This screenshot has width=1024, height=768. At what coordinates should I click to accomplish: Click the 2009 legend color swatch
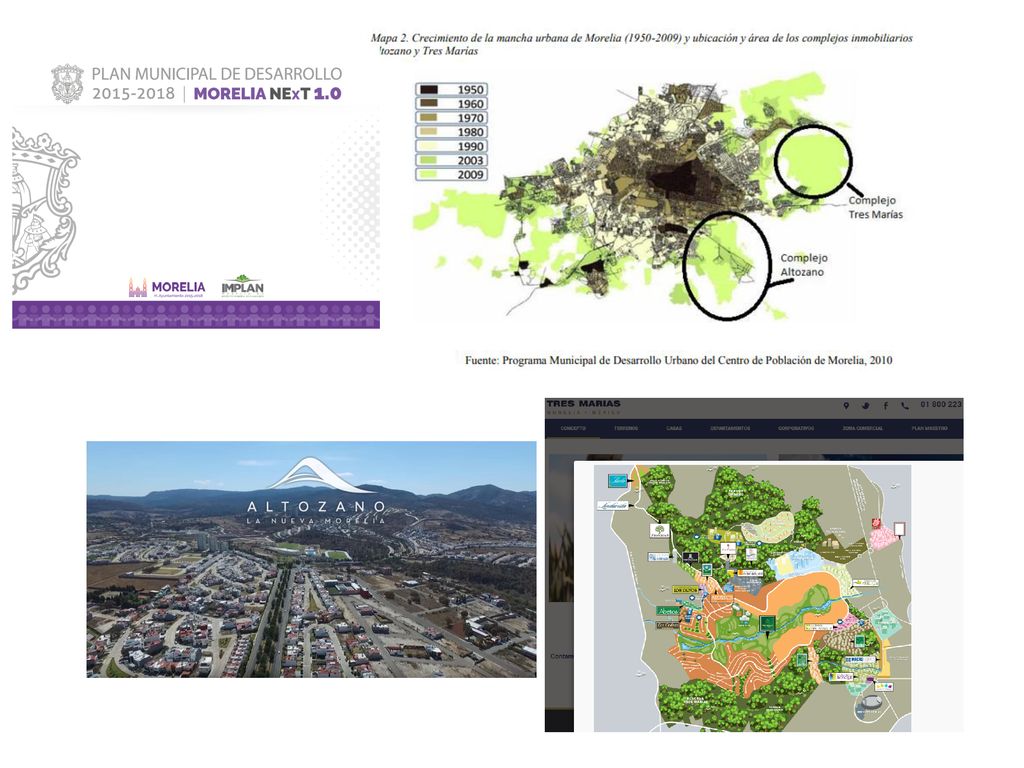(x=429, y=174)
